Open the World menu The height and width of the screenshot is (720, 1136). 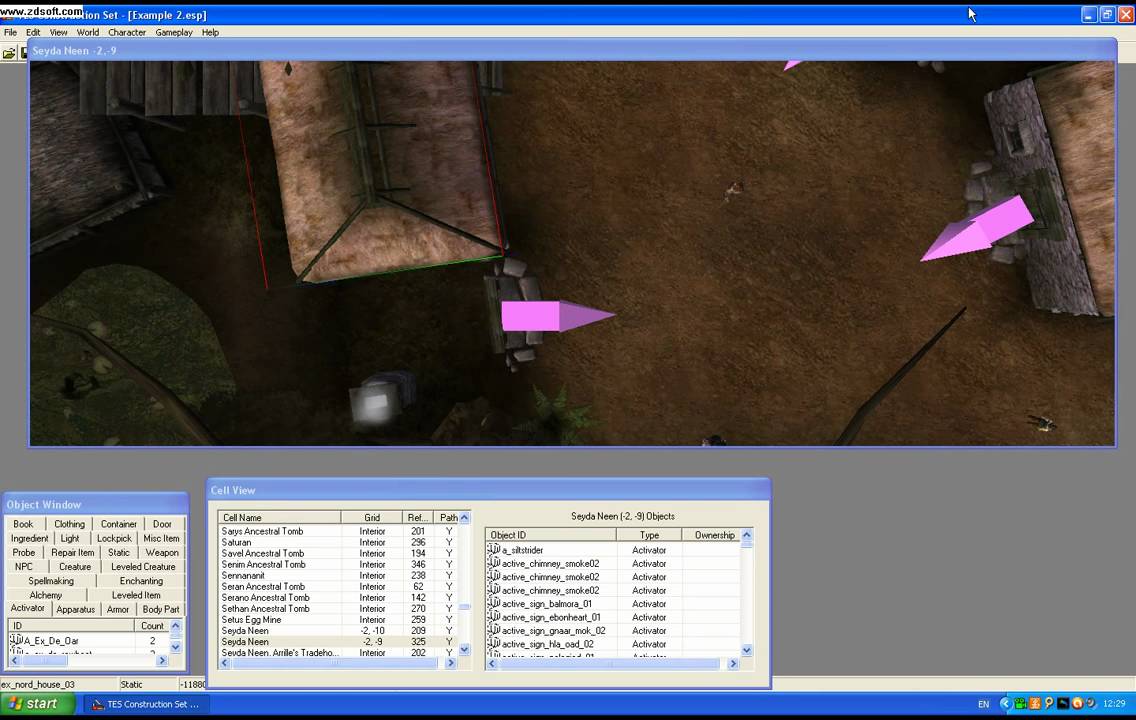(88, 33)
